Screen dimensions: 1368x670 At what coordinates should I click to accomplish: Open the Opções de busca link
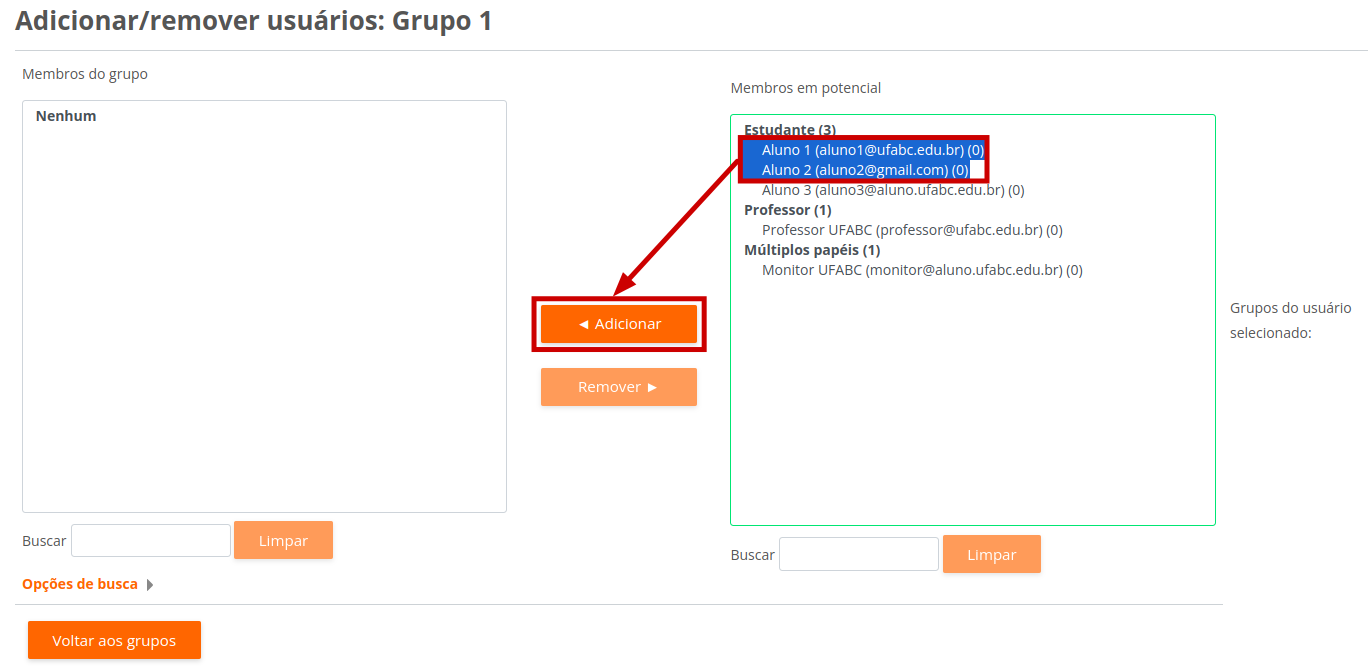tap(80, 584)
